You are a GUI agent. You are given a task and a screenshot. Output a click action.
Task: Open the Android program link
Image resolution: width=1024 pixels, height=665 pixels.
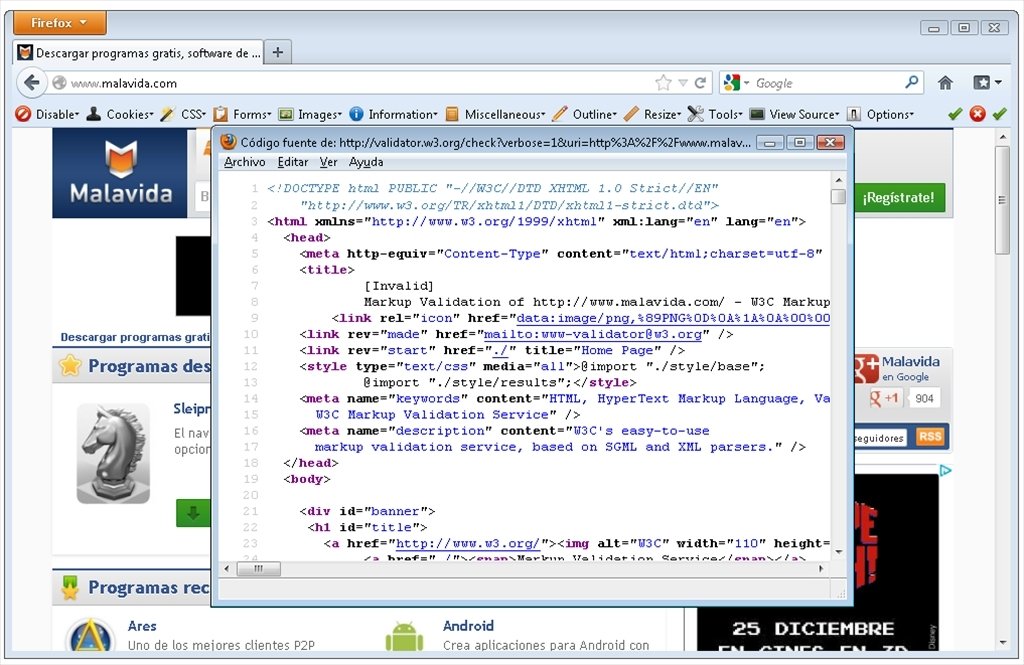tap(468, 626)
